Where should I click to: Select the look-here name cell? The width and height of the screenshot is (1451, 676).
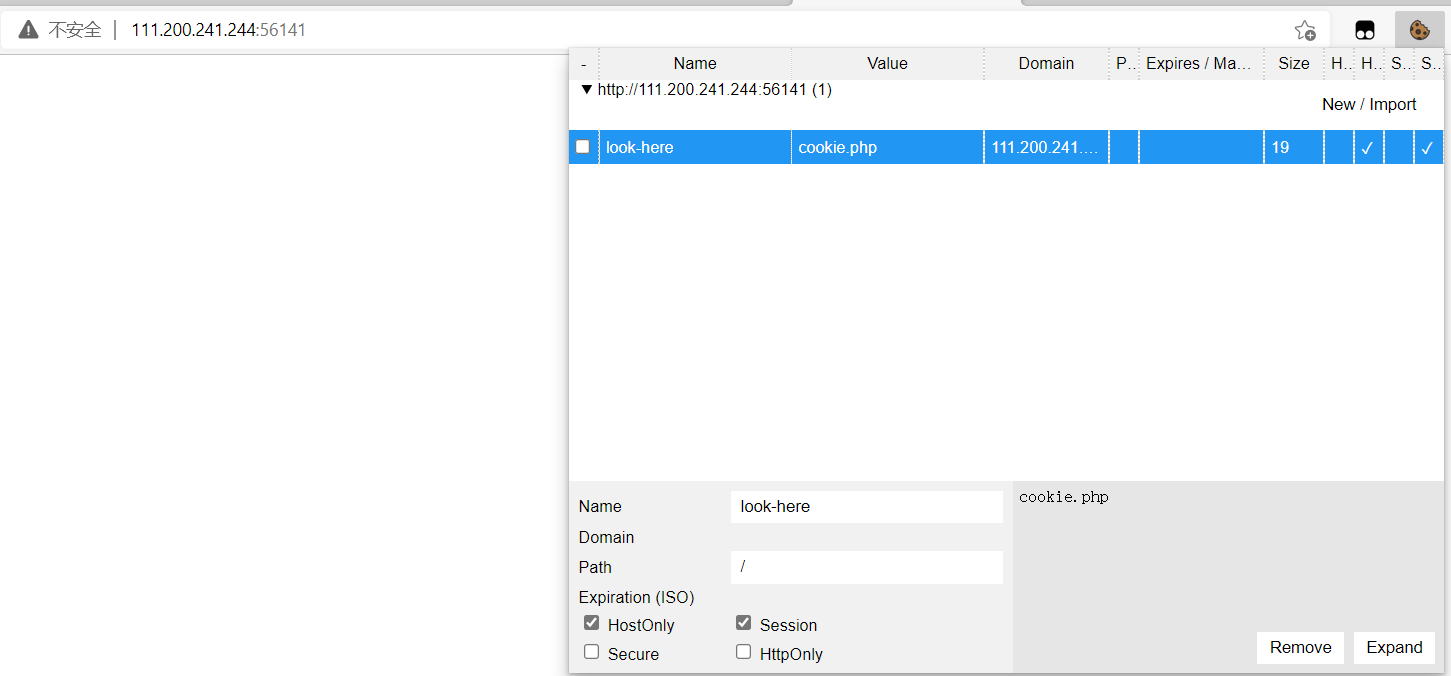(695, 147)
